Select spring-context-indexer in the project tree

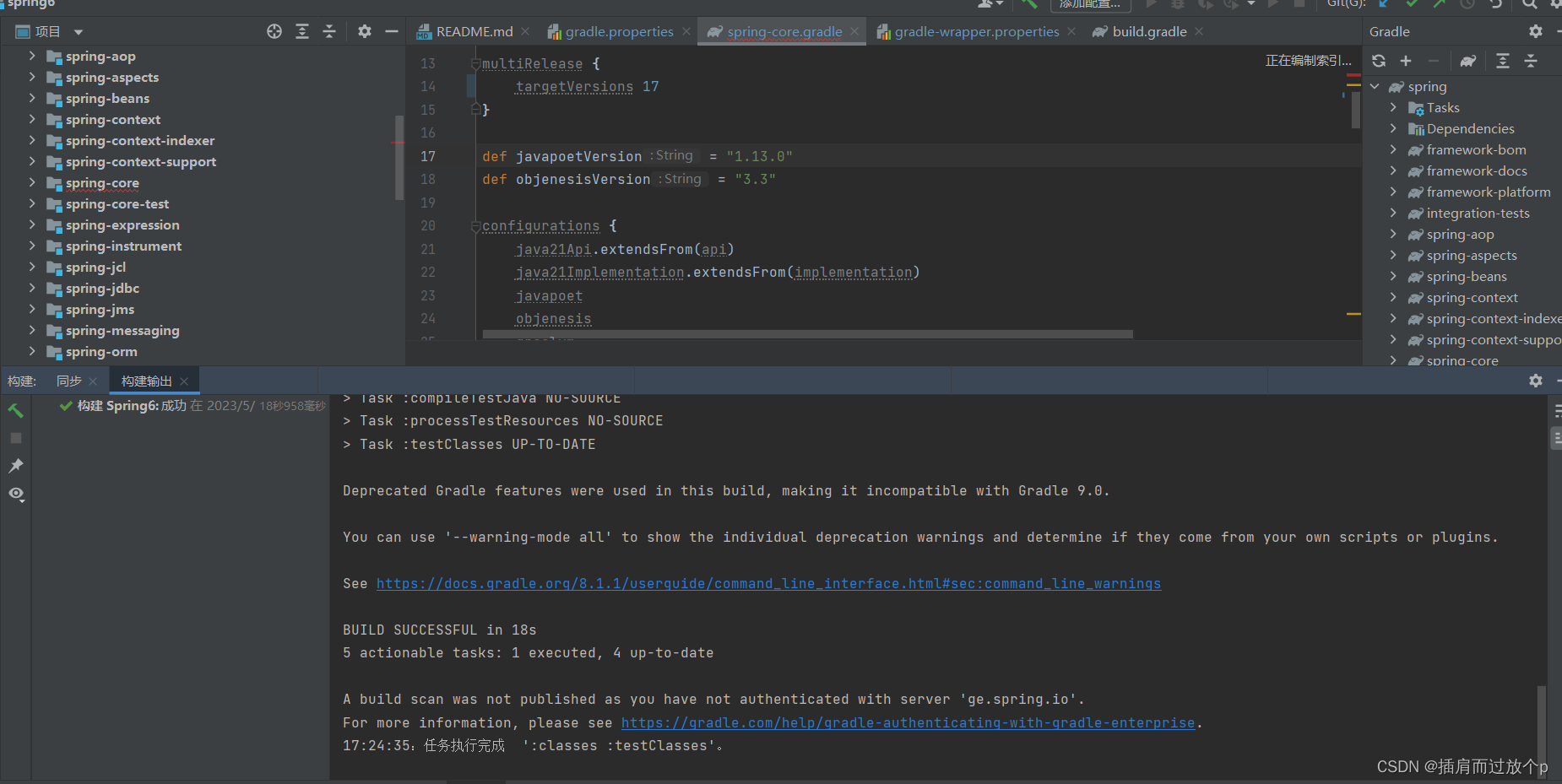[x=140, y=140]
